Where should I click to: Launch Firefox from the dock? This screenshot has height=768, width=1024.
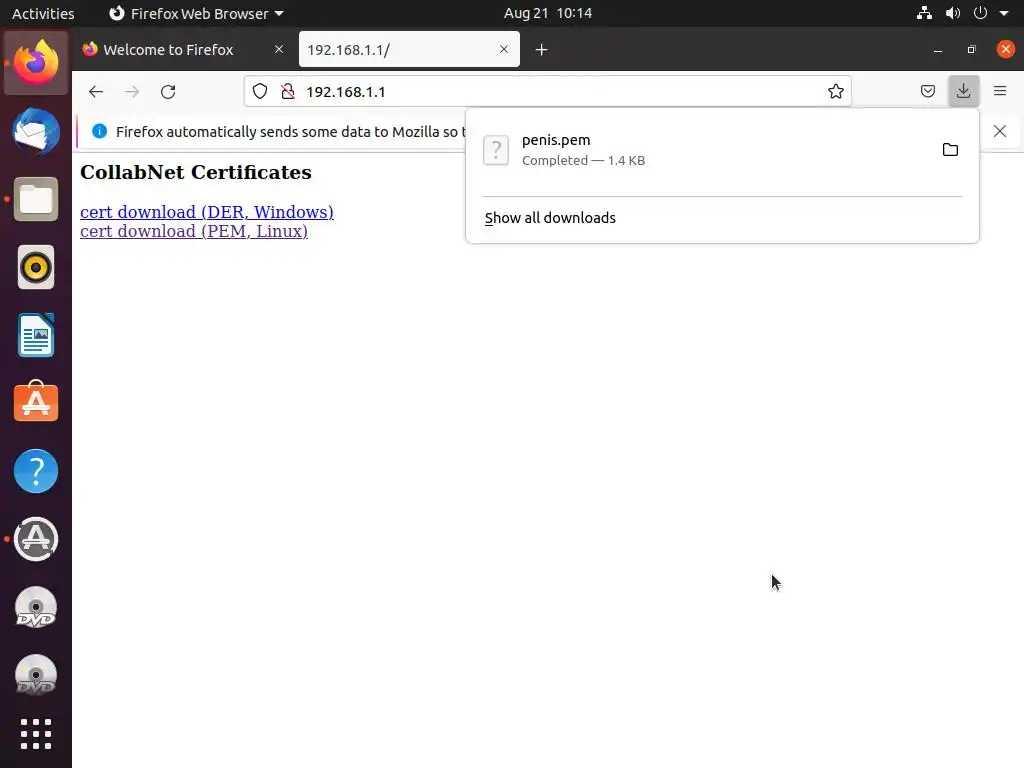tap(36, 63)
